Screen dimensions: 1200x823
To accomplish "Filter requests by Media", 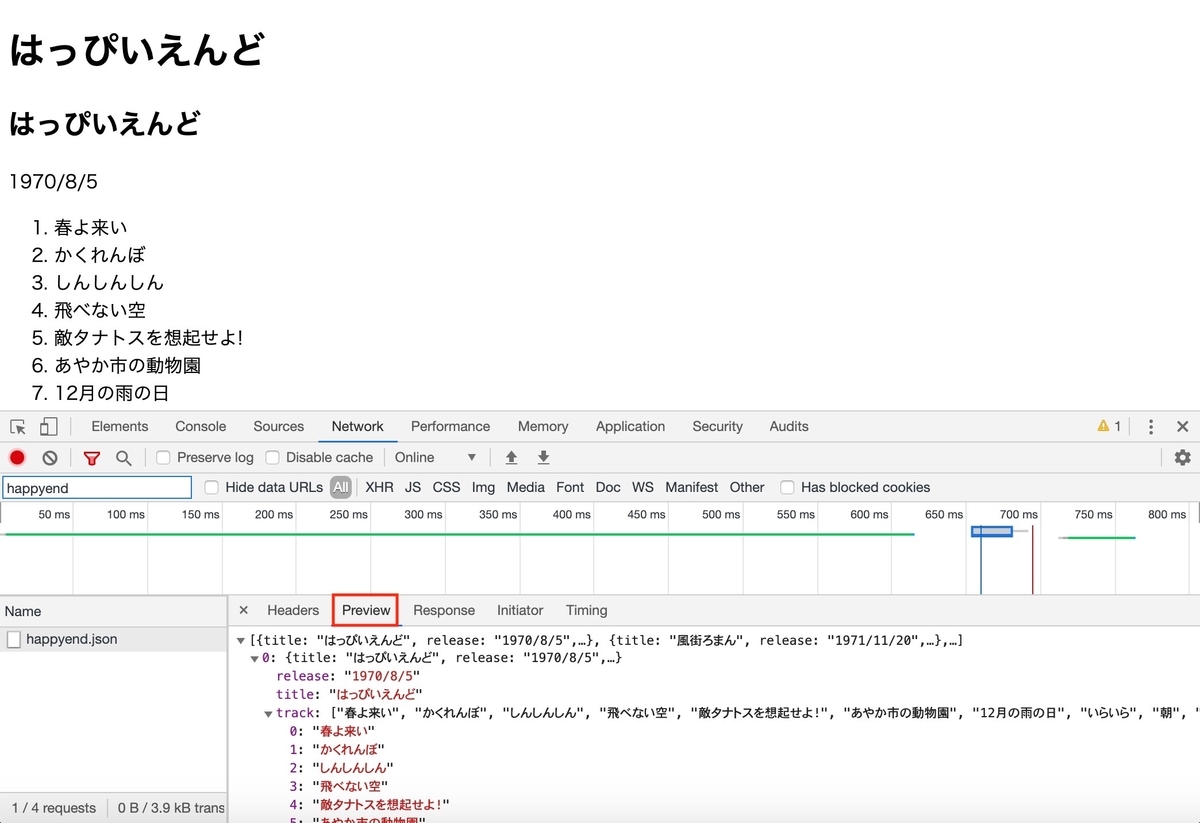I will pyautogui.click(x=525, y=487).
